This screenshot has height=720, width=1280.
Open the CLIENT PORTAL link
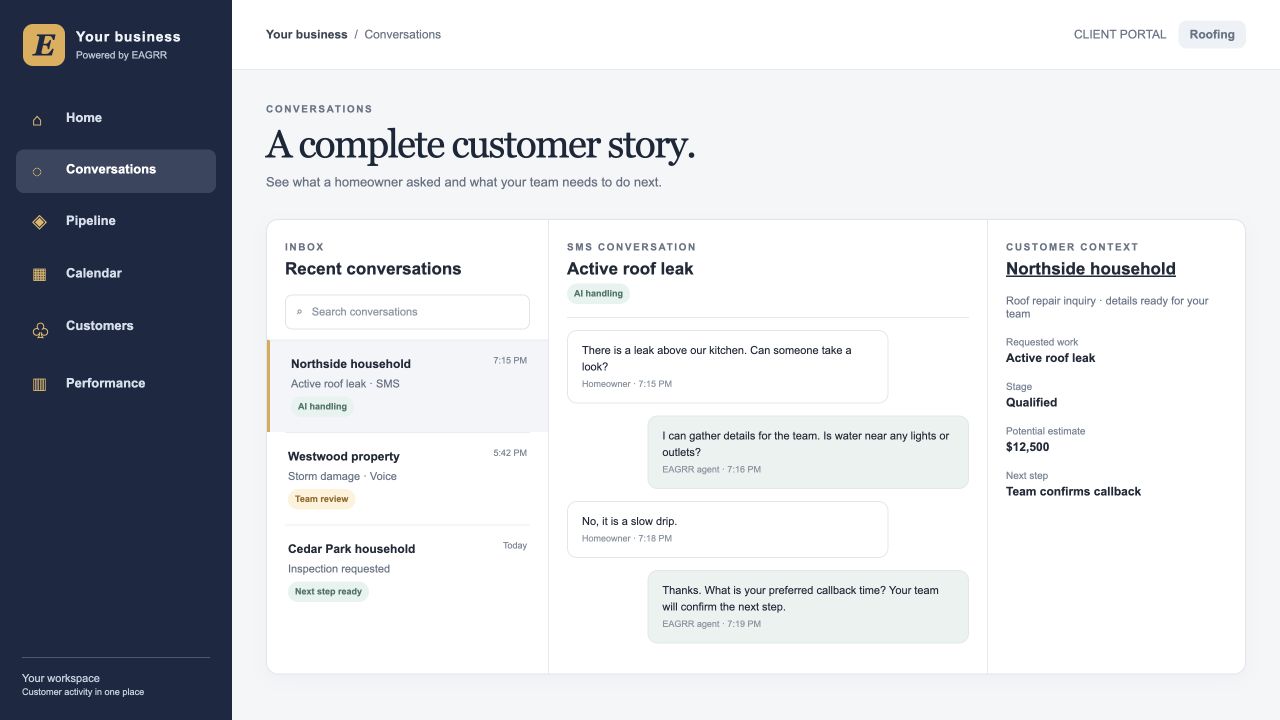pos(1120,34)
